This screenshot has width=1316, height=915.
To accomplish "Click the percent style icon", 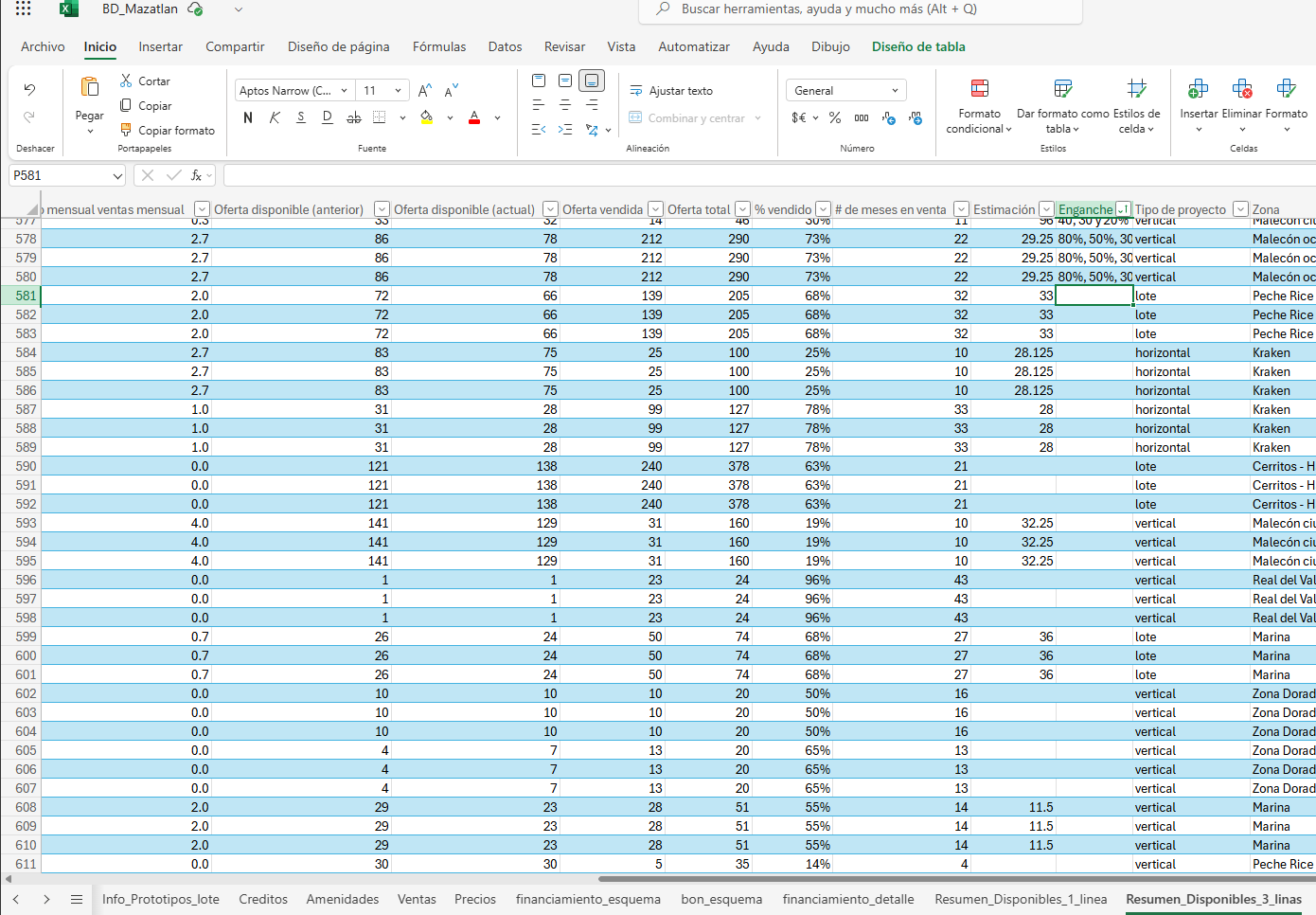I will pos(835,118).
